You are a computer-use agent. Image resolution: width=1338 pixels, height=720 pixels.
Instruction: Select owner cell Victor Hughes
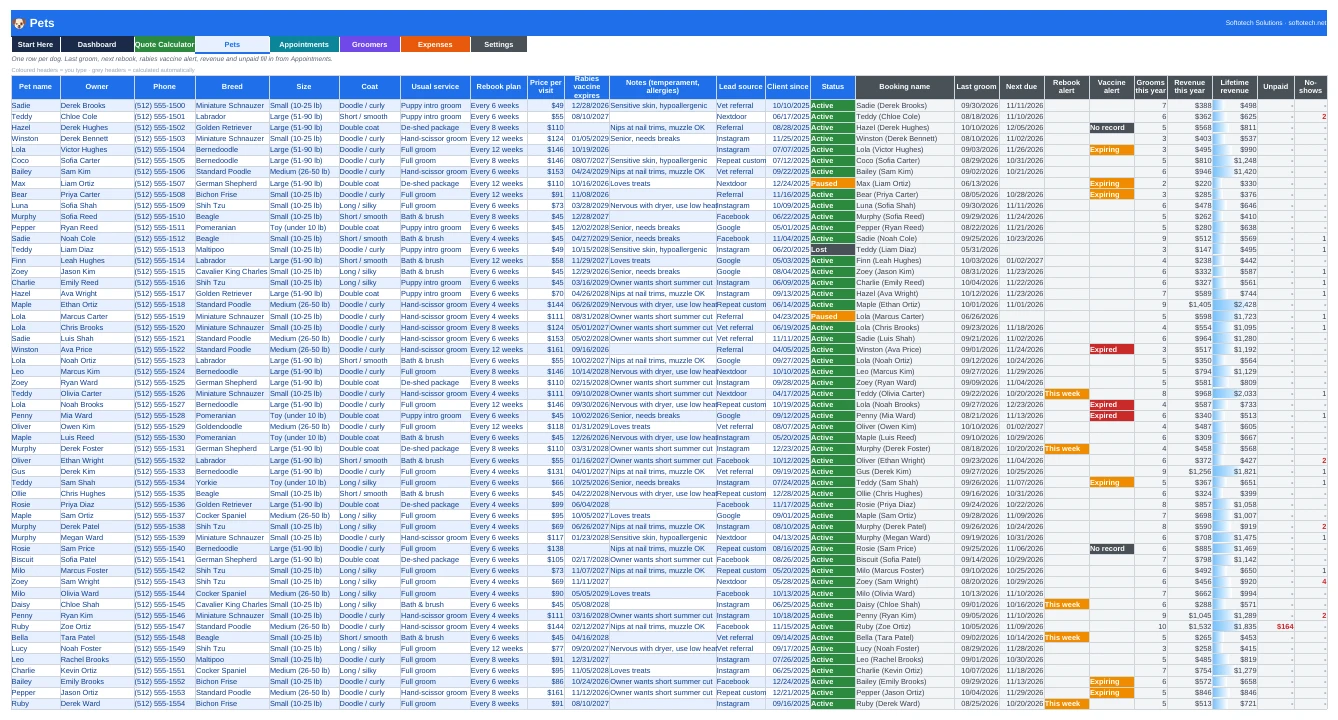(97, 149)
